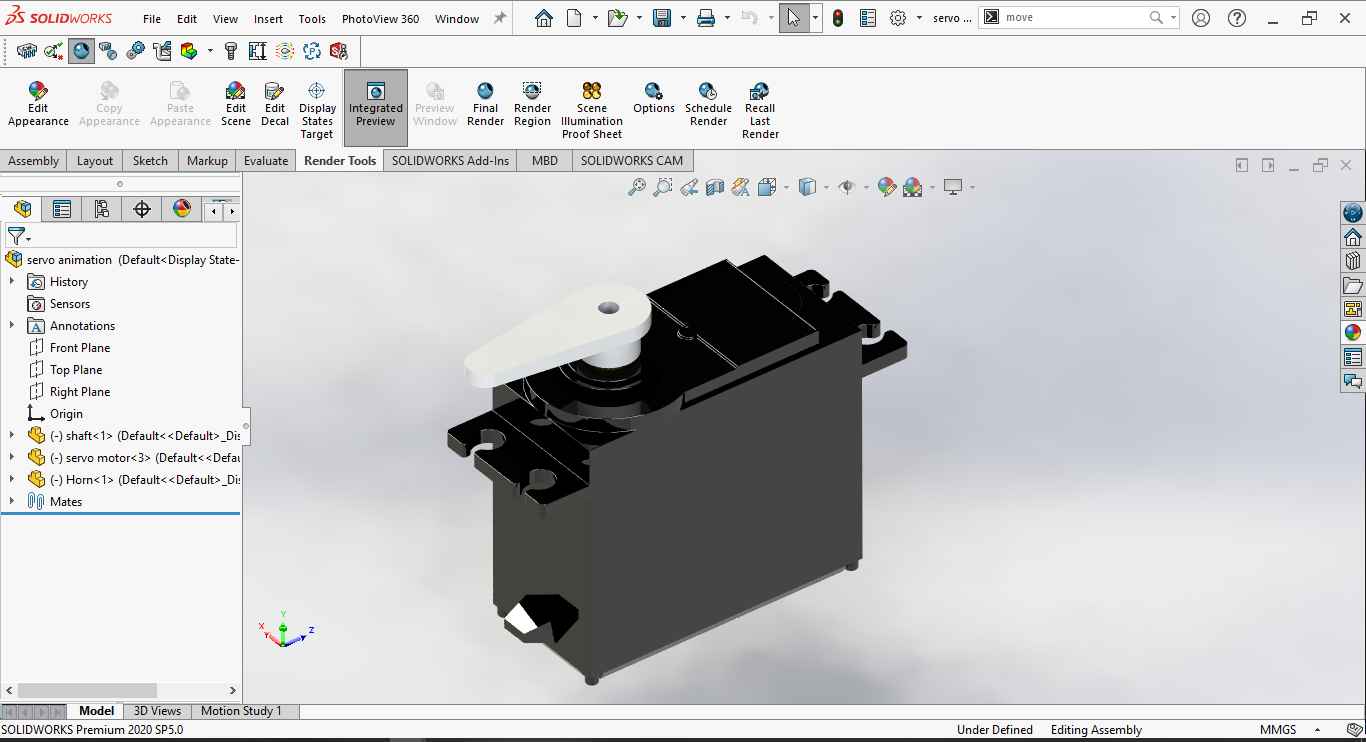This screenshot has height=742, width=1366.
Task: Switch to PropertyManager tab
Action: [x=62, y=209]
